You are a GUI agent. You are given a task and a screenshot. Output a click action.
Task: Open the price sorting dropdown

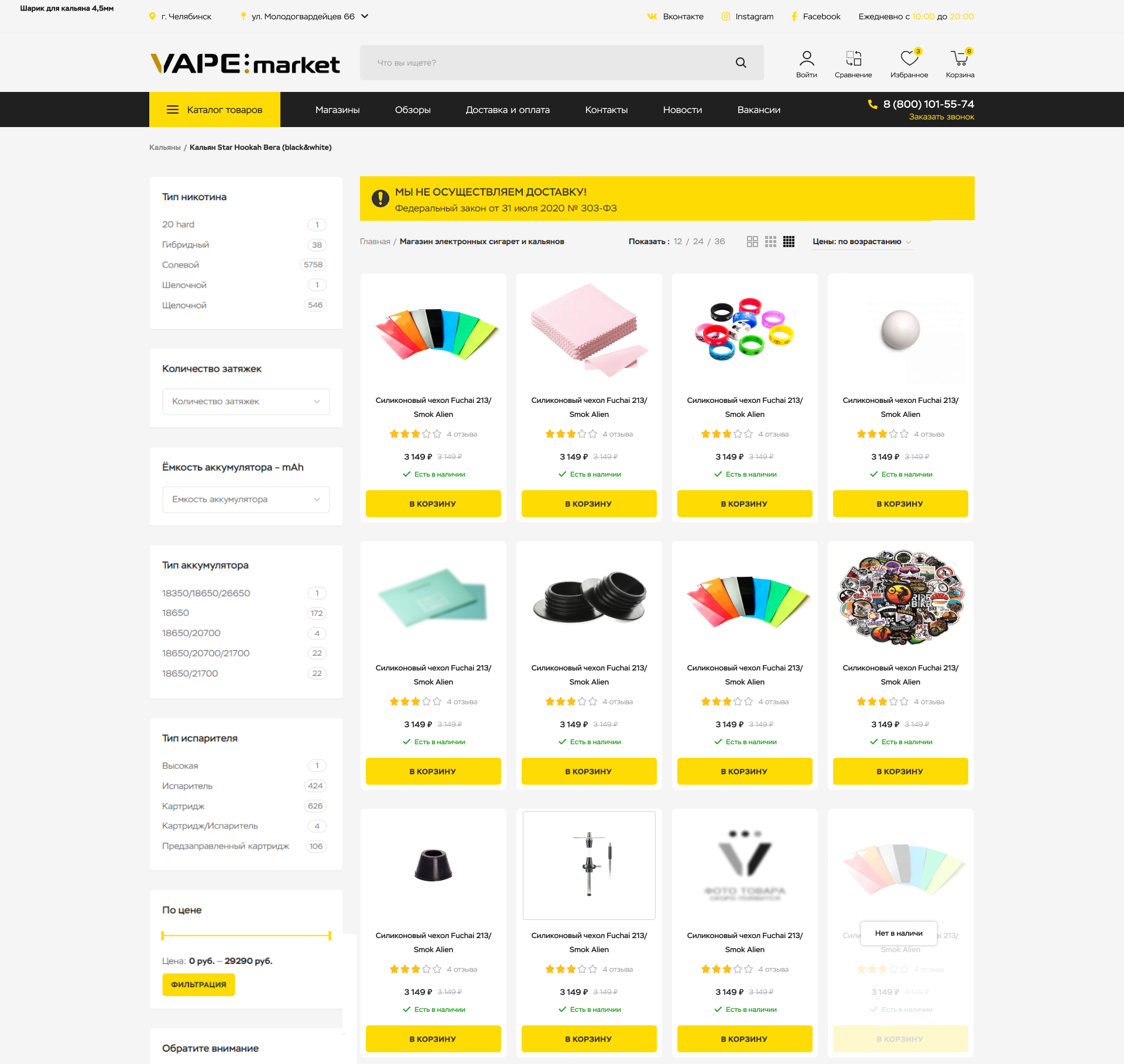point(862,242)
